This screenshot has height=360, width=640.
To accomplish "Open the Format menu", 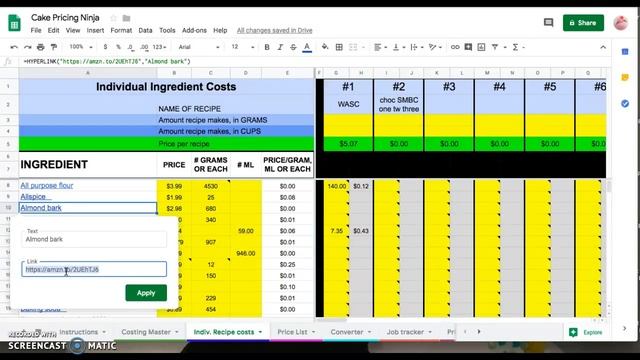I will pos(121,30).
